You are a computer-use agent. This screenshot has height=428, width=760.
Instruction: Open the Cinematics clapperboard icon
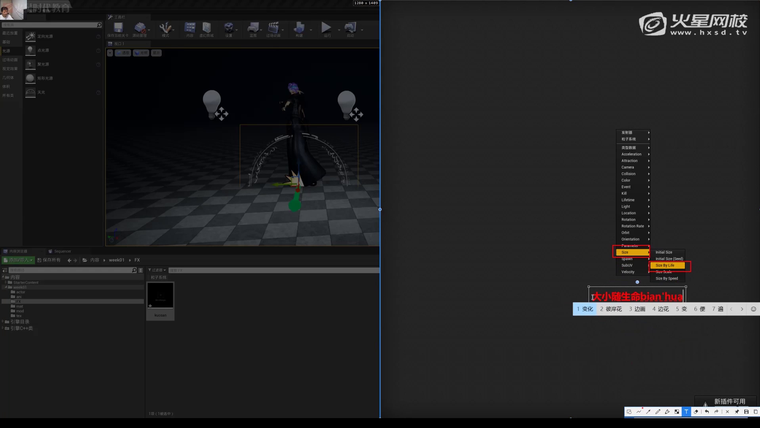275,29
